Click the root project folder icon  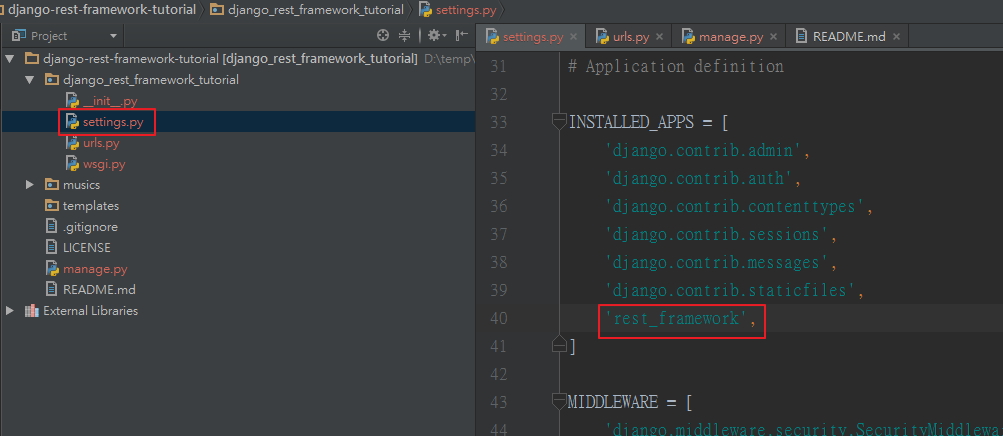pyautogui.click(x=32, y=59)
